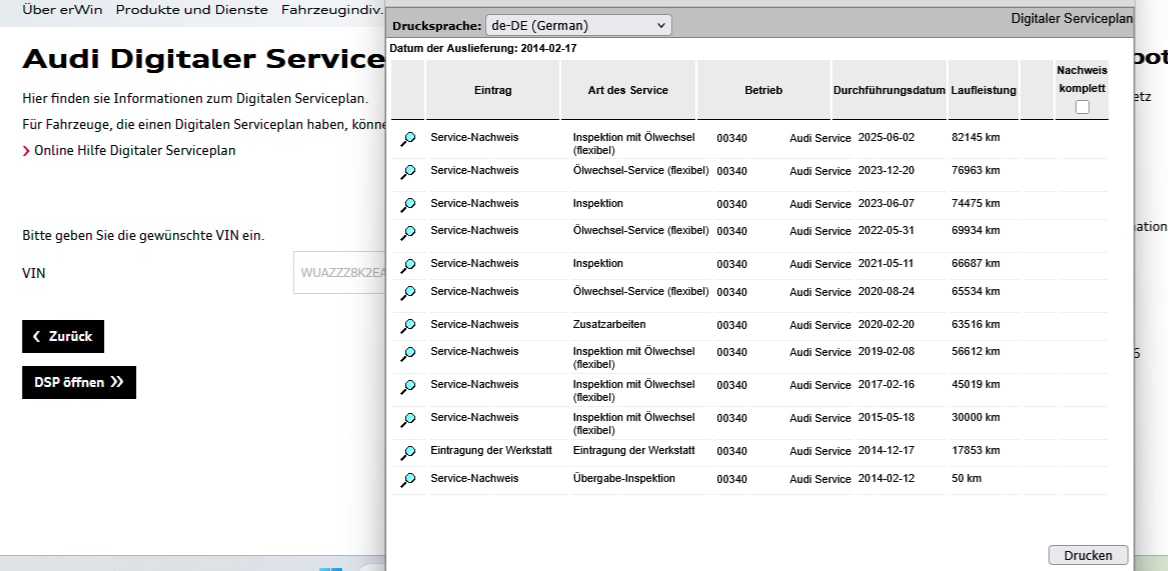Click the date 2021-05-11
Image resolution: width=1168 pixels, height=571 pixels.
pyautogui.click(x=886, y=264)
